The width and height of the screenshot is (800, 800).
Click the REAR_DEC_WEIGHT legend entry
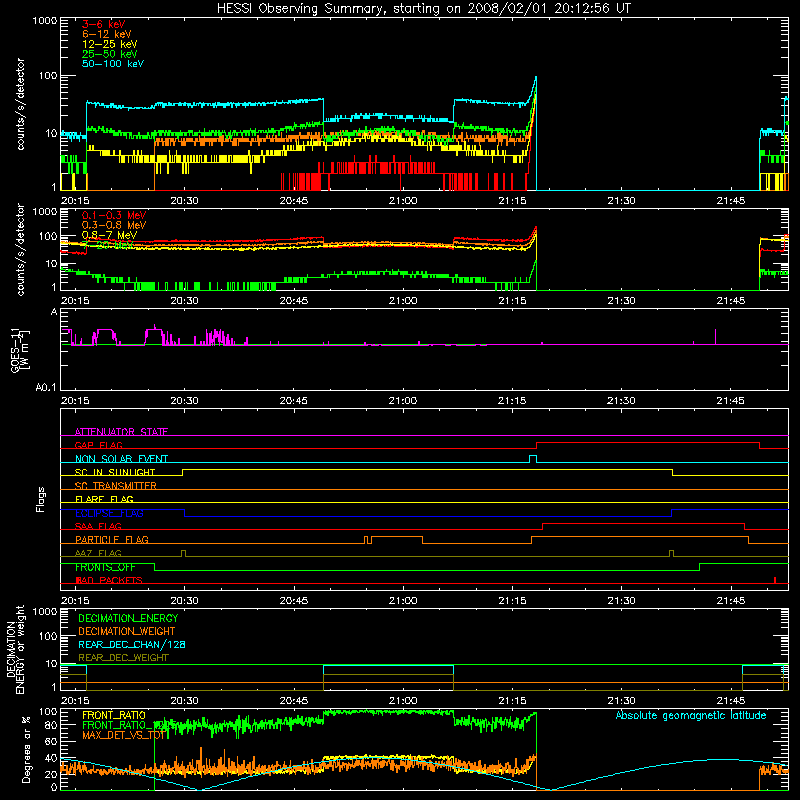tap(123, 658)
